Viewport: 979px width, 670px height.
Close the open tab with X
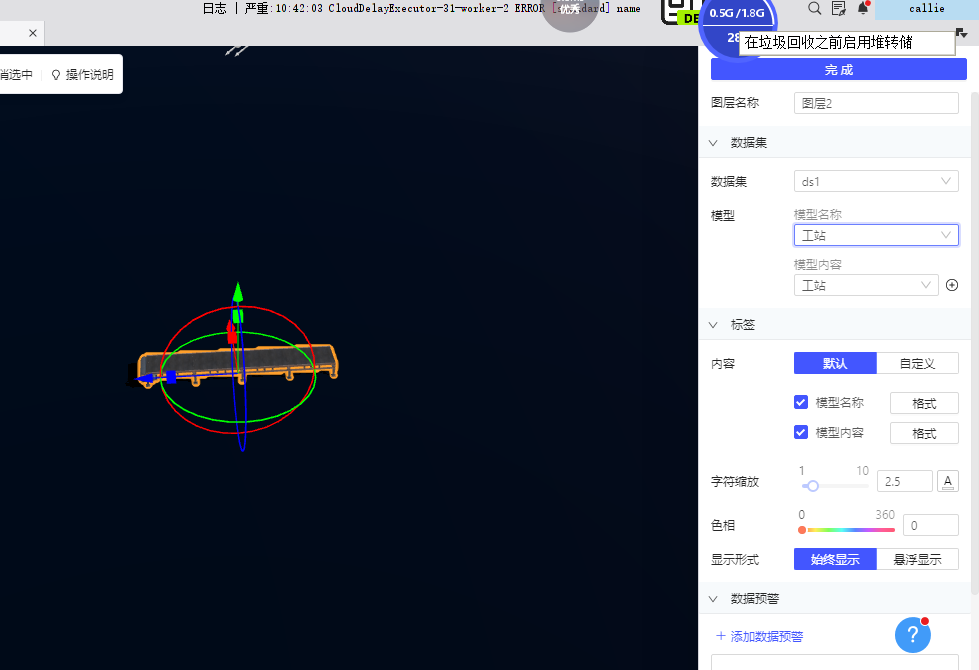32,33
